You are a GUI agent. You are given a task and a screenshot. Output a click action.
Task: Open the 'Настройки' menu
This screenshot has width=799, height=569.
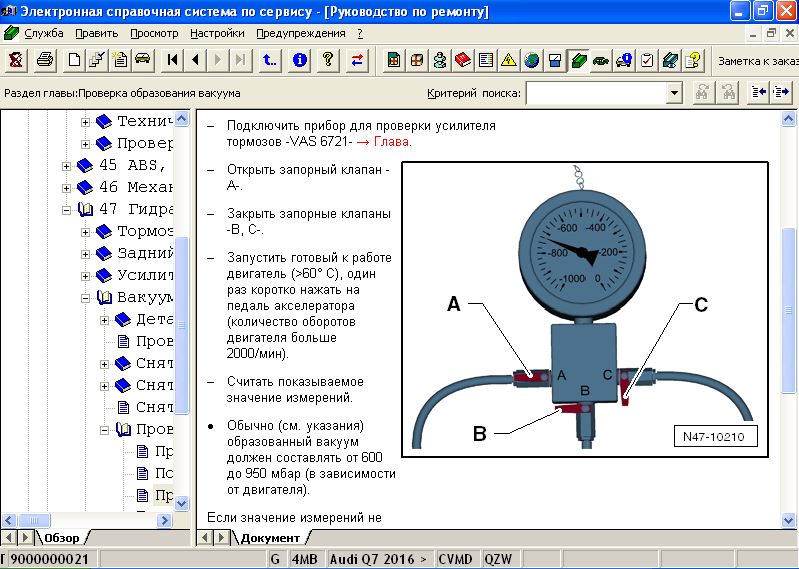217,33
